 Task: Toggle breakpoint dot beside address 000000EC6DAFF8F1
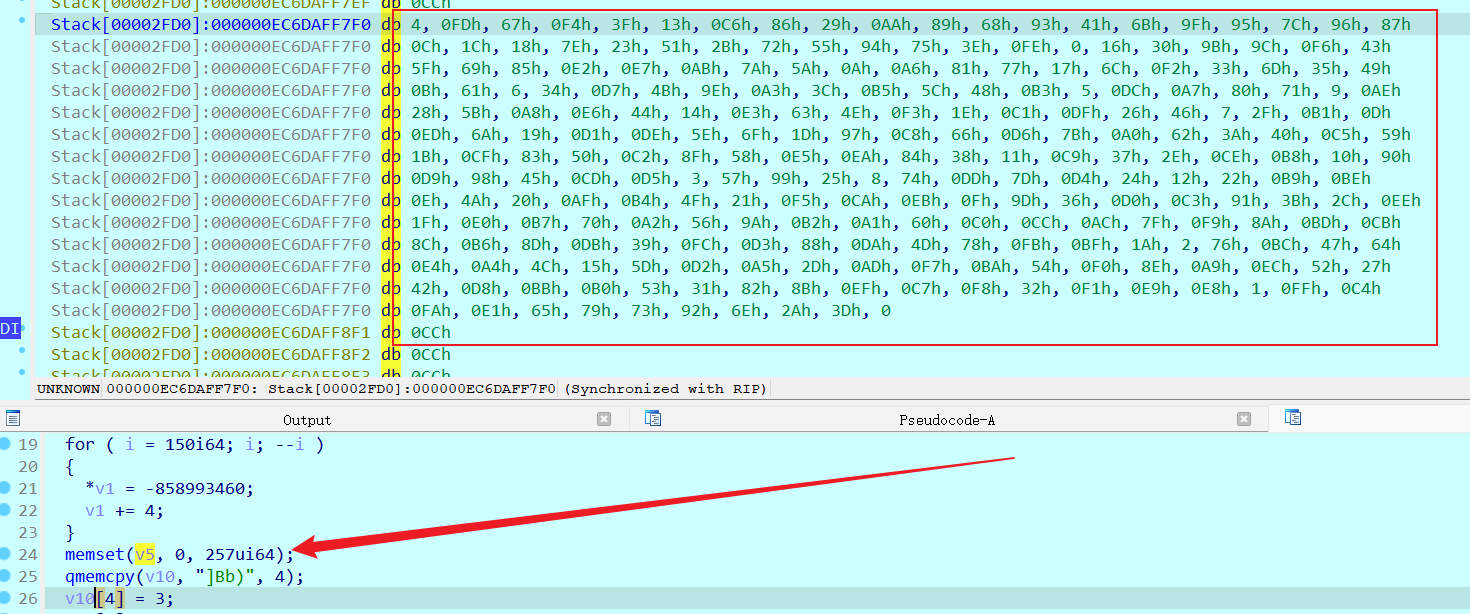point(22,327)
